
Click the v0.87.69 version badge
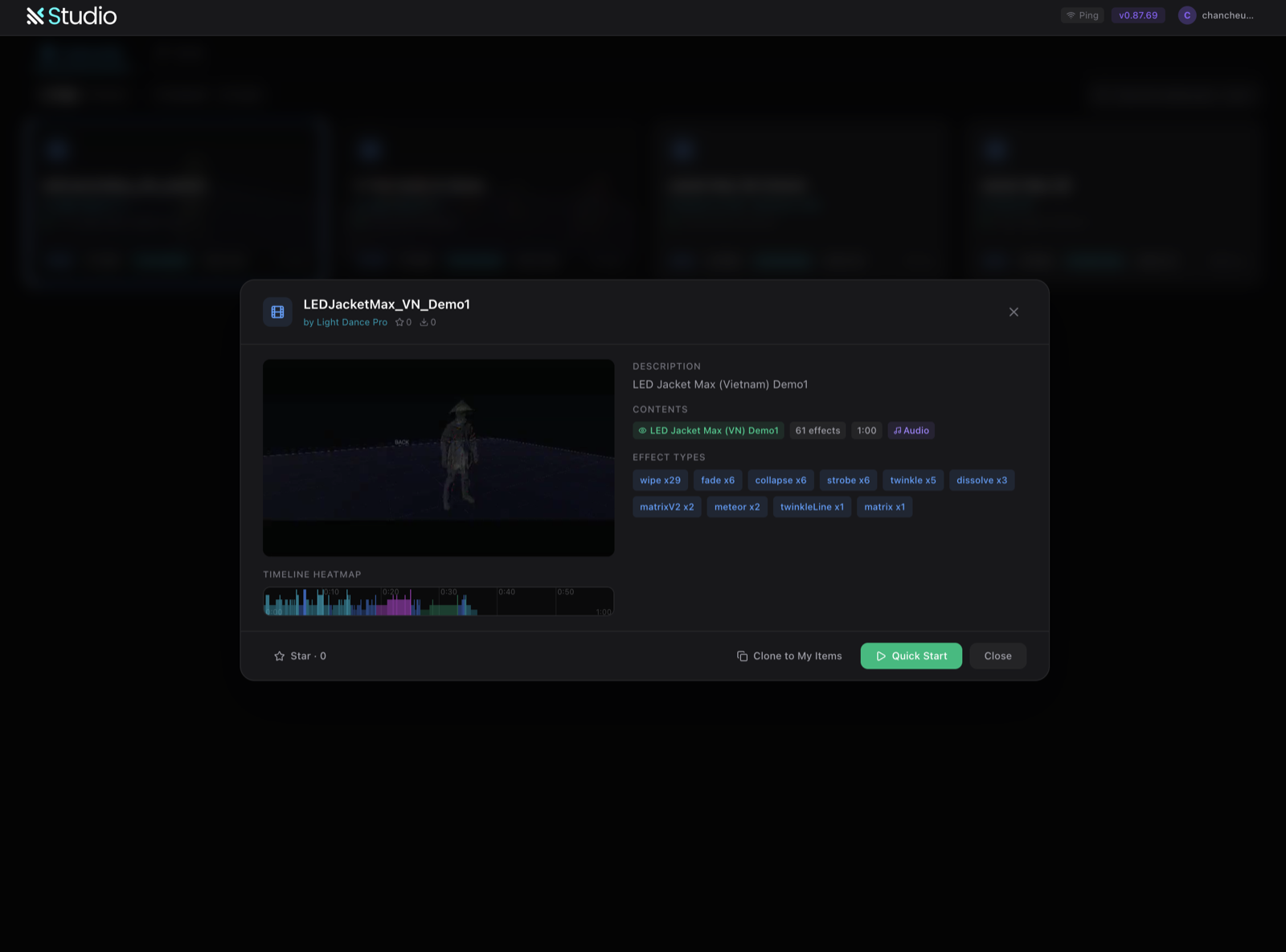[x=1138, y=15]
